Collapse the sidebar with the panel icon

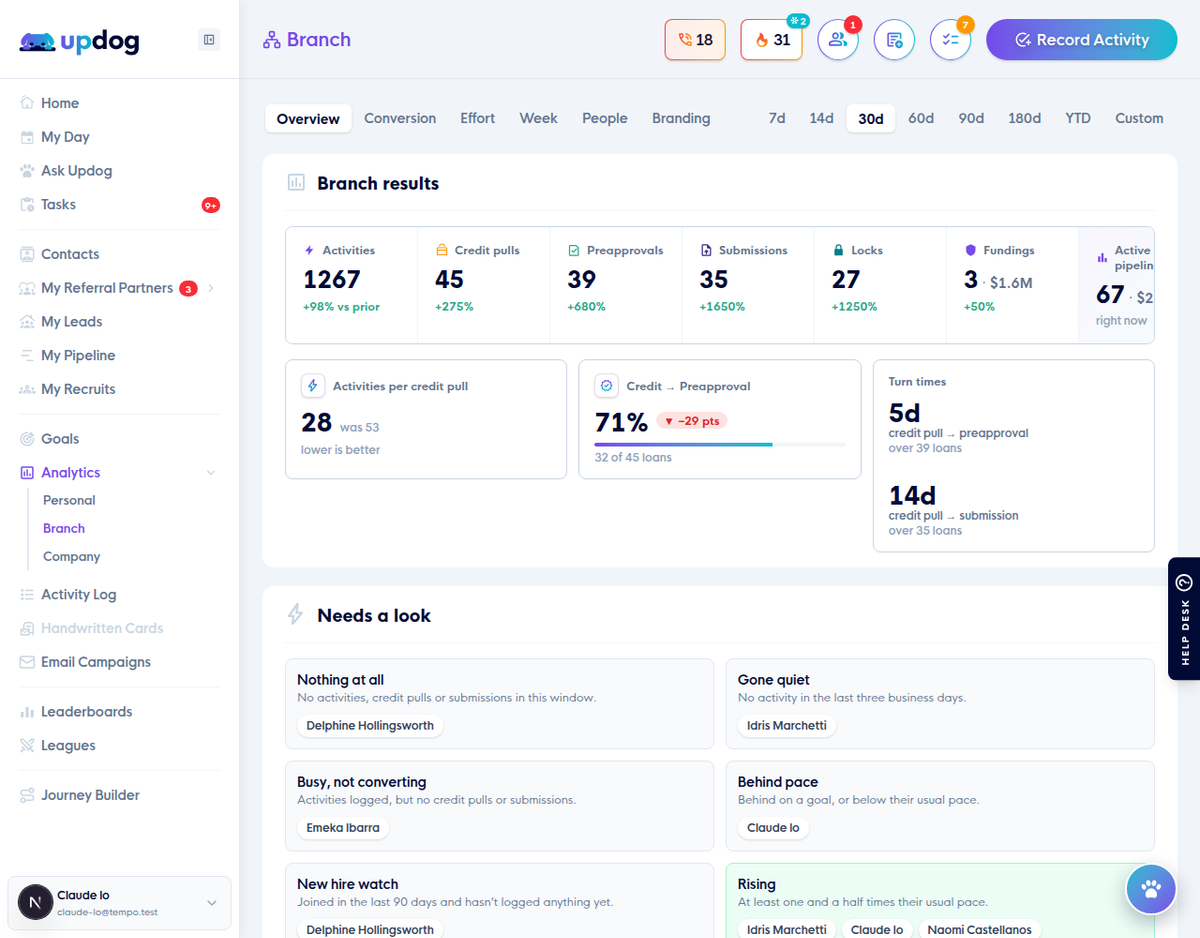click(209, 40)
